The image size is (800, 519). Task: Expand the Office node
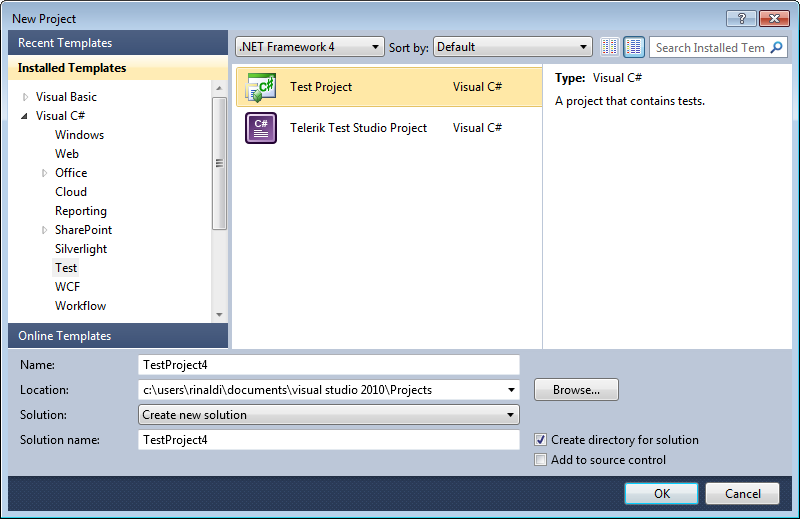[x=44, y=173]
